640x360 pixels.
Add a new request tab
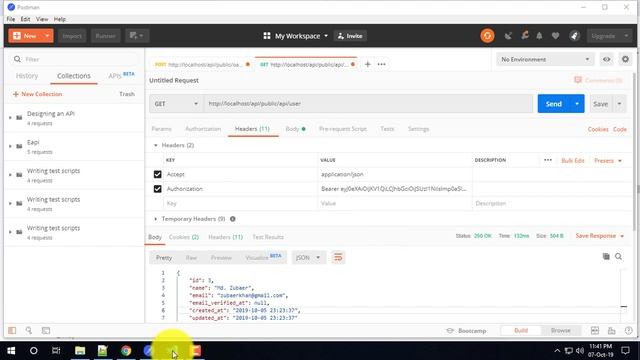point(367,64)
